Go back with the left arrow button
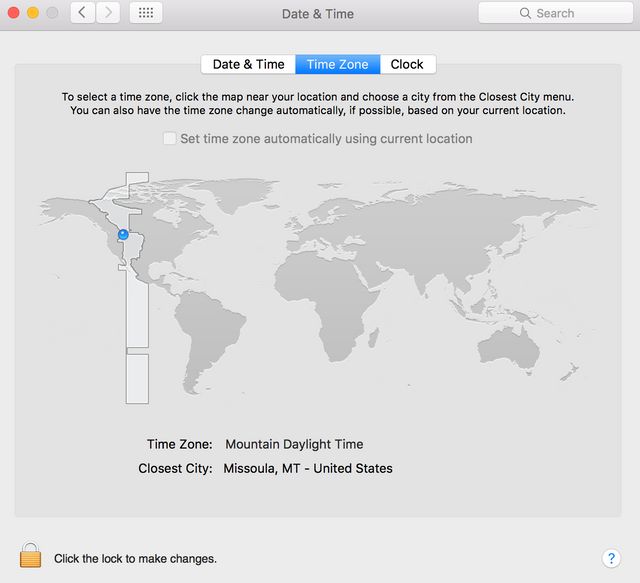This screenshot has height=583, width=640. click(x=83, y=13)
